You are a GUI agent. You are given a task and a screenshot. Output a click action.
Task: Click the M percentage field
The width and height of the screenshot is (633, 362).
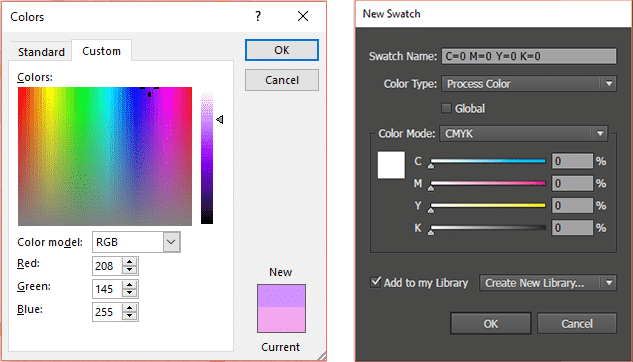[572, 183]
